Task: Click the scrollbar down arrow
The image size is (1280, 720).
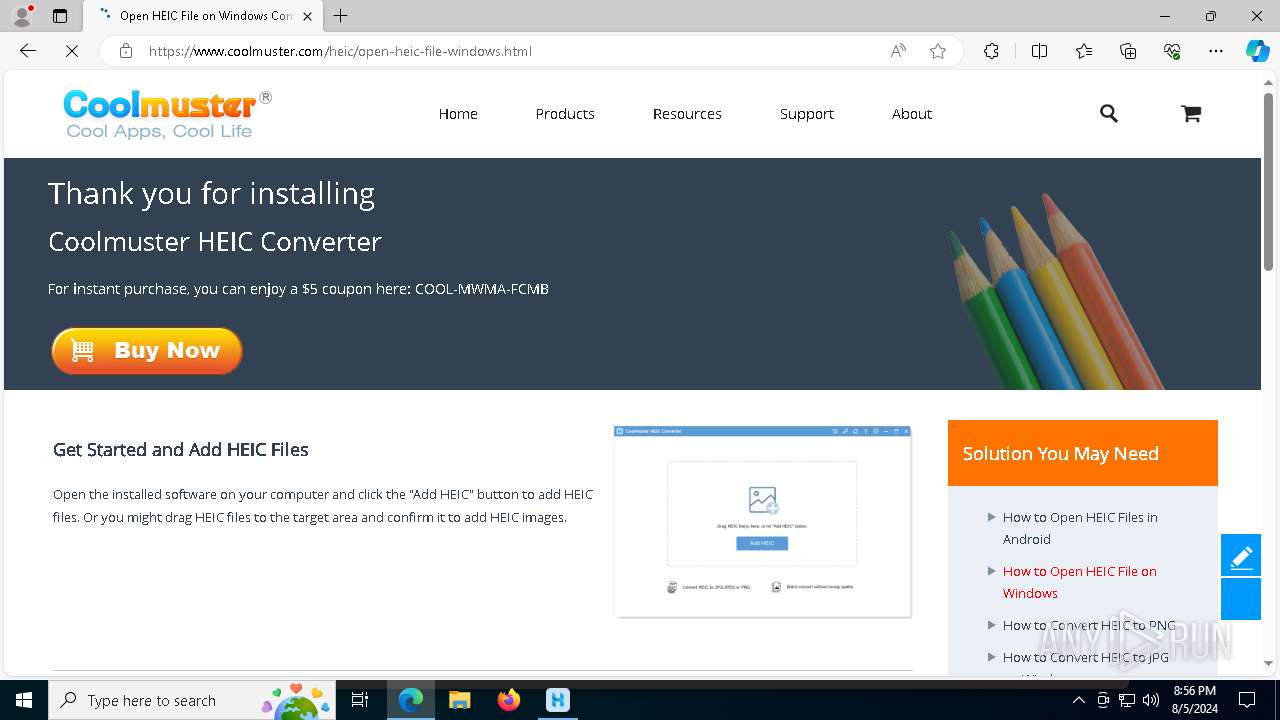Action: click(1269, 663)
